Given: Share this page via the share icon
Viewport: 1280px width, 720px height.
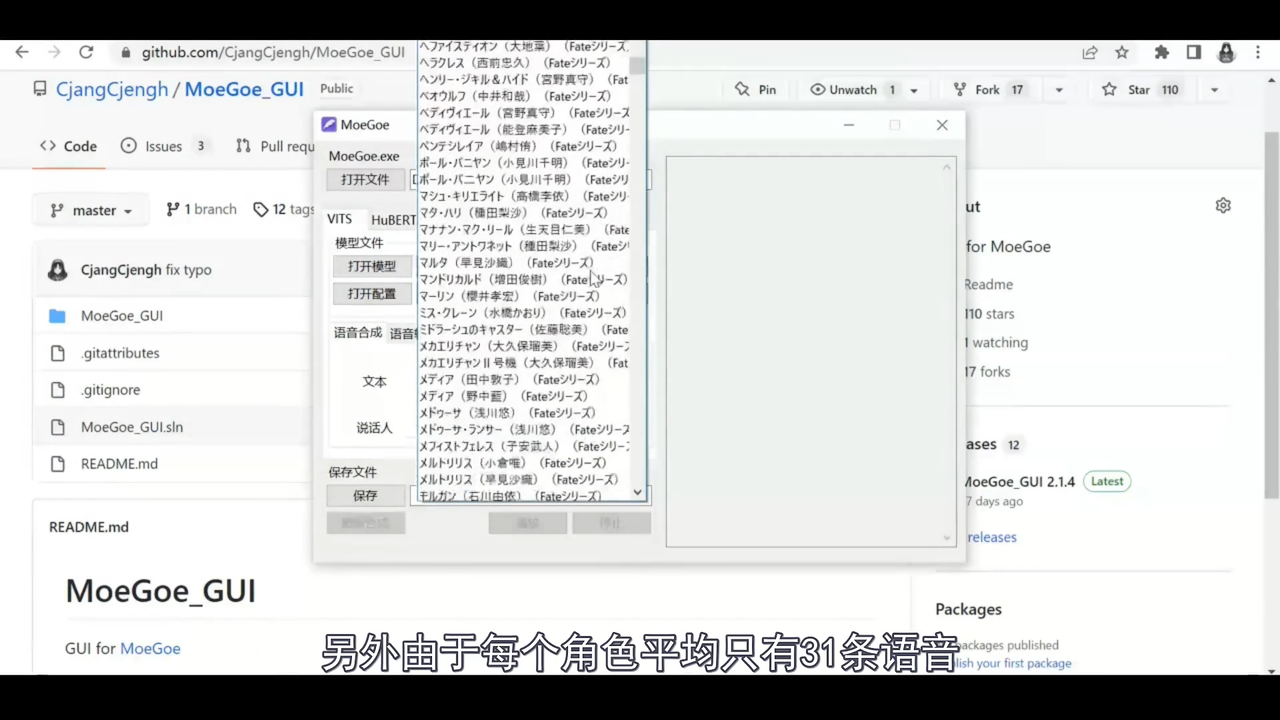Looking at the screenshot, I should (x=1089, y=52).
